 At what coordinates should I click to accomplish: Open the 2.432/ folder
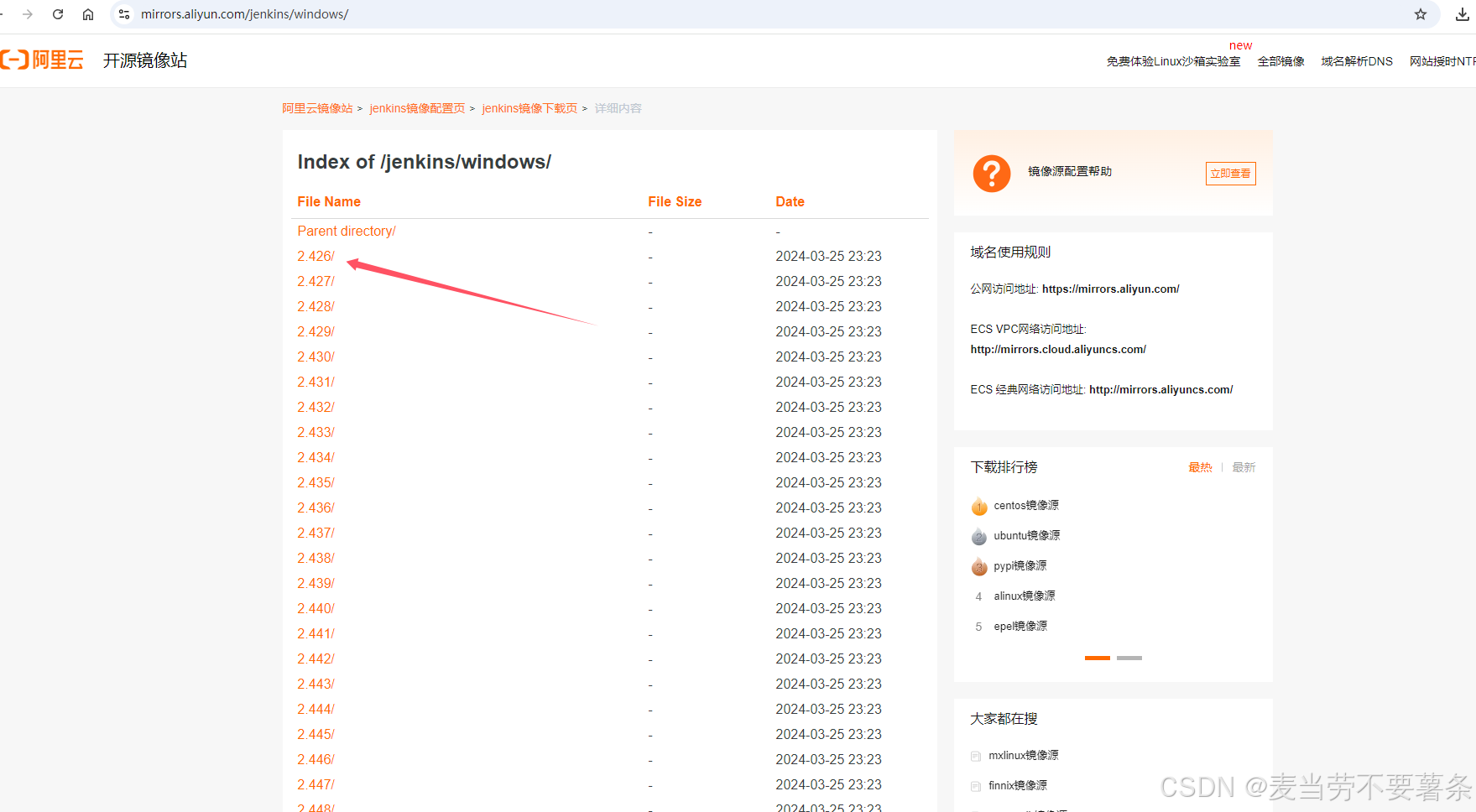click(x=316, y=407)
